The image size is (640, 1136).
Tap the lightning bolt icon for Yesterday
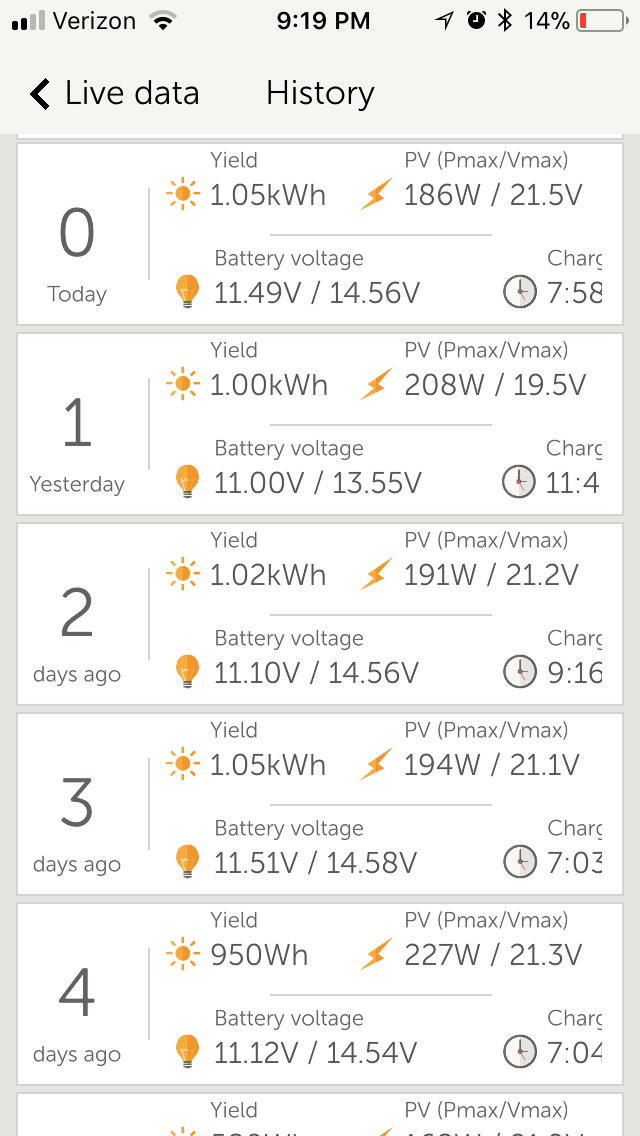[376, 385]
